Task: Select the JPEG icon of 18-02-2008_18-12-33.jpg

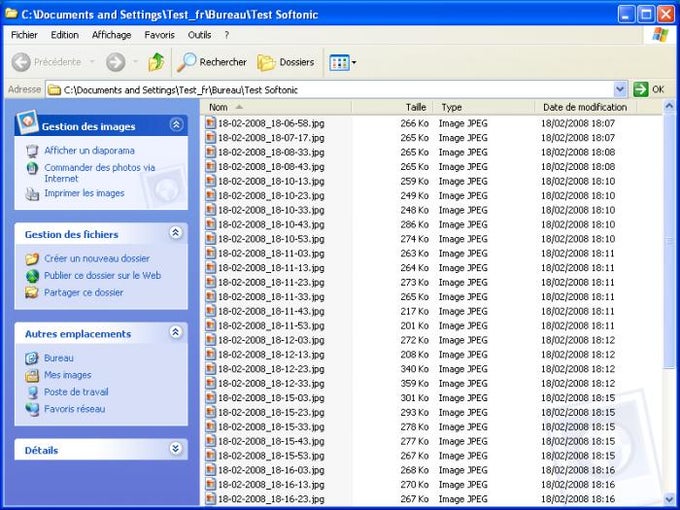Action: (x=210, y=383)
